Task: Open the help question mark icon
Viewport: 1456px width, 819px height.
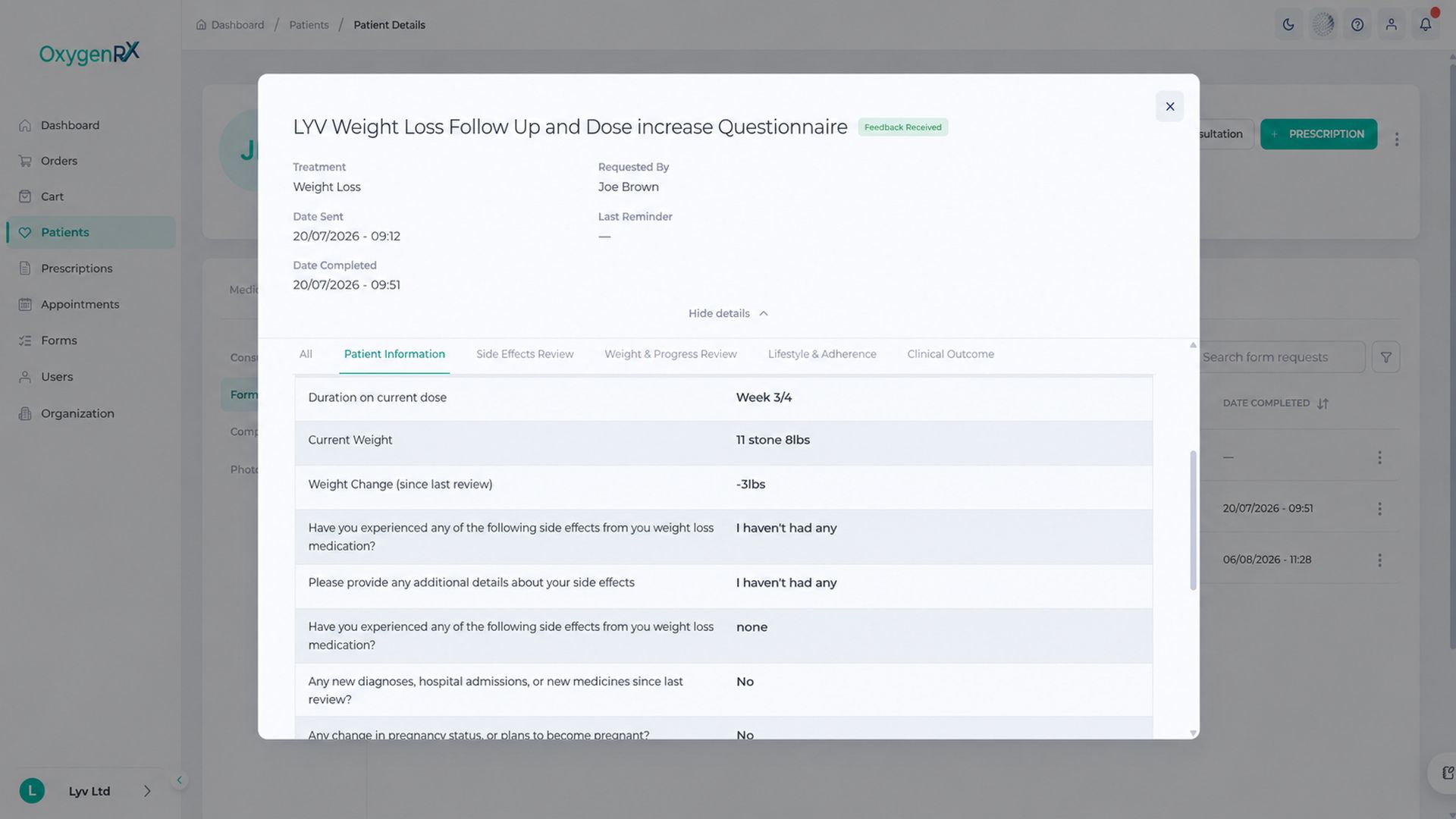Action: 1357,24
